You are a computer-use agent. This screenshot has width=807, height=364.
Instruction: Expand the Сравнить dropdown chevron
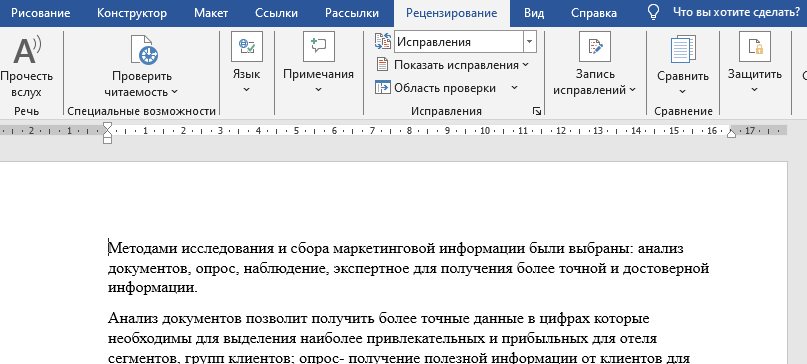point(683,92)
